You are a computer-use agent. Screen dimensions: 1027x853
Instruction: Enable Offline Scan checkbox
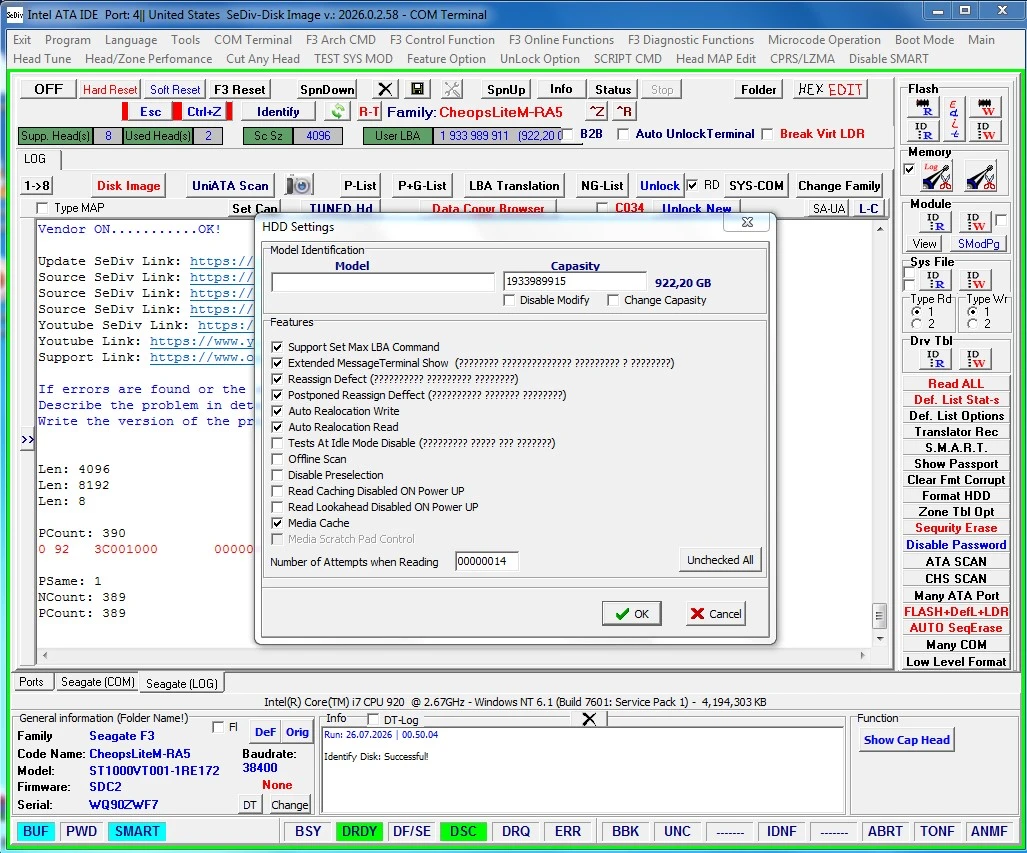click(277, 459)
